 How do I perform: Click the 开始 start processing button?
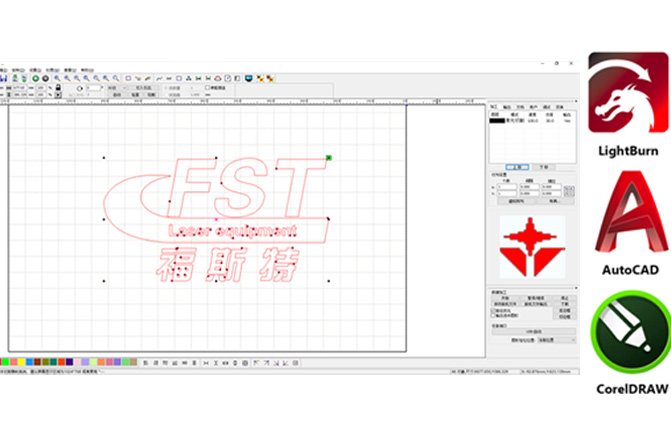tap(505, 298)
